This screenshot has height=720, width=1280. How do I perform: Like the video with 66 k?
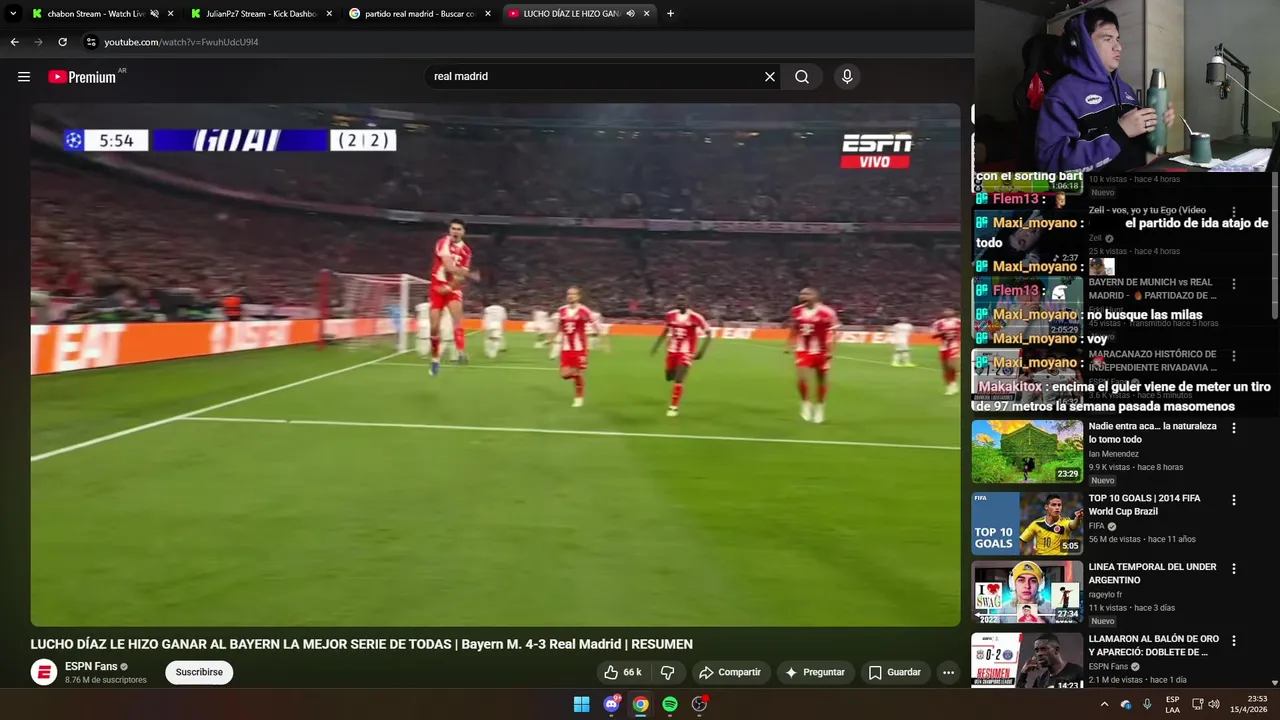(622, 672)
